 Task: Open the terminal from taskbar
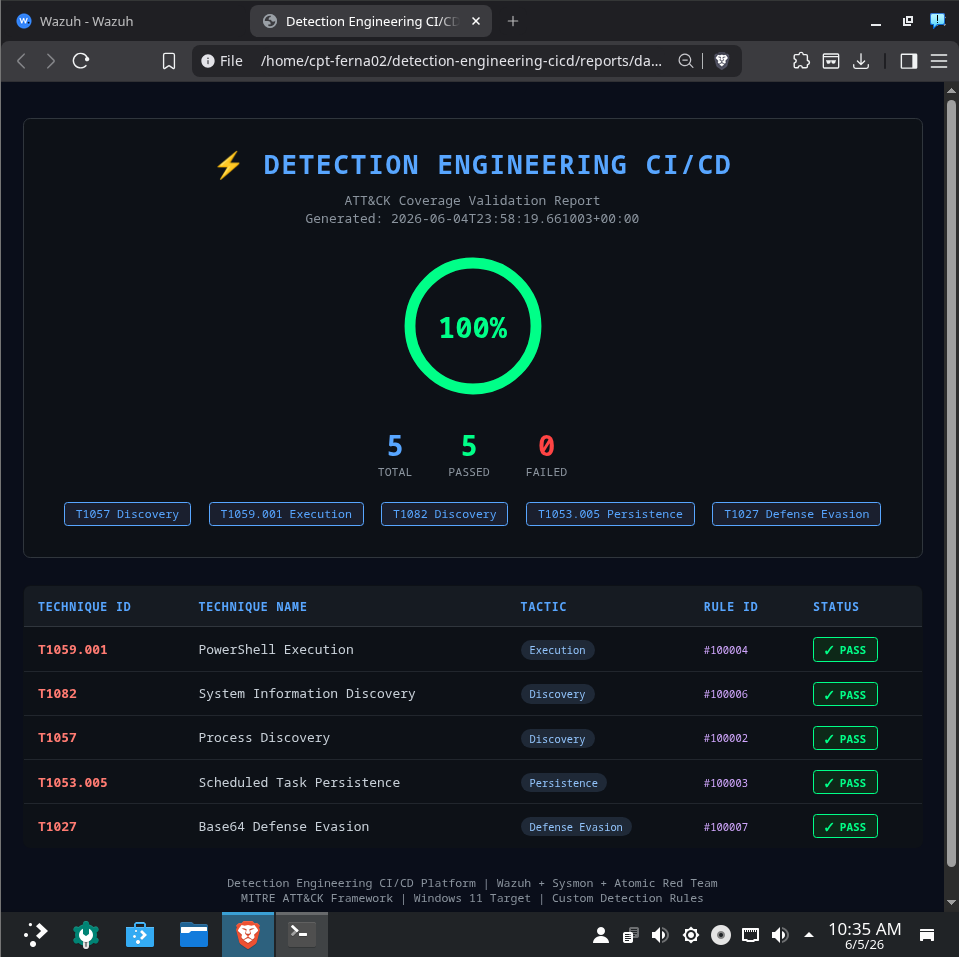click(x=302, y=934)
